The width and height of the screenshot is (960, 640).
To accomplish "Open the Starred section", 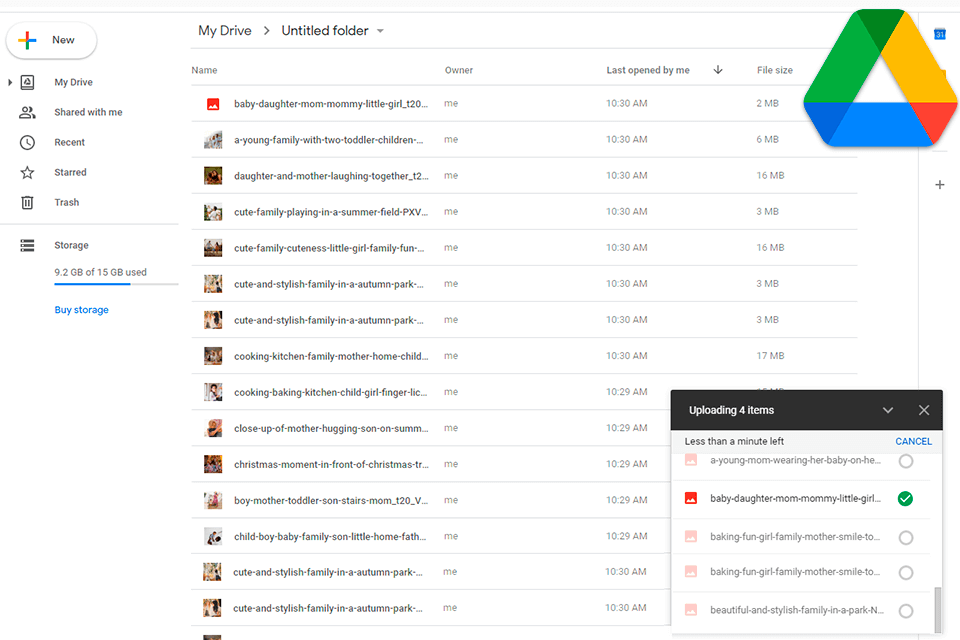I will click(70, 172).
